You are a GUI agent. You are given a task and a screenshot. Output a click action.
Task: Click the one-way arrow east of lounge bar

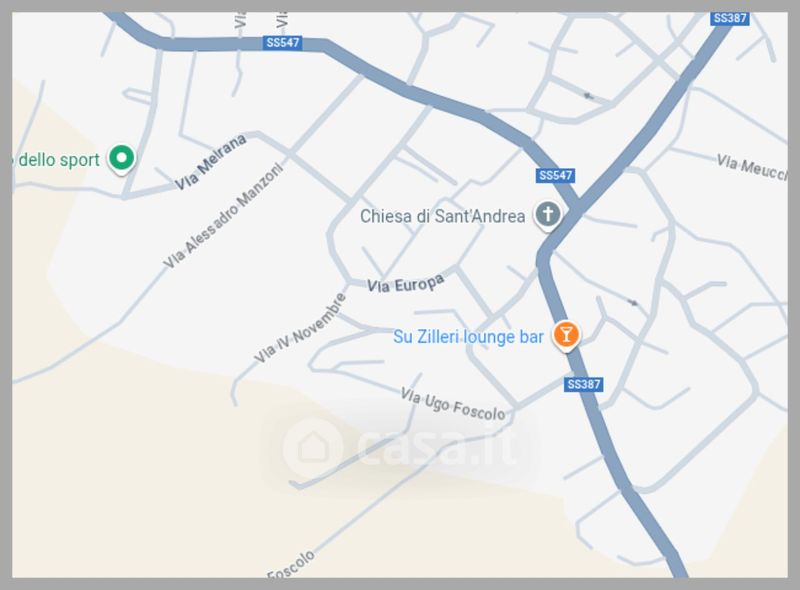632,303
